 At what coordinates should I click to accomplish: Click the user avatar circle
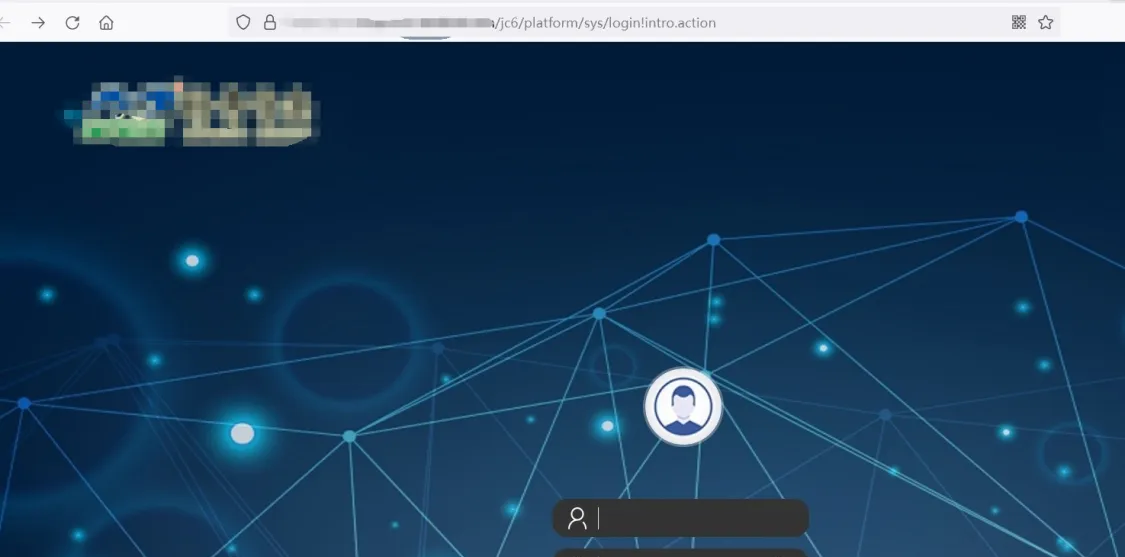[x=683, y=407]
